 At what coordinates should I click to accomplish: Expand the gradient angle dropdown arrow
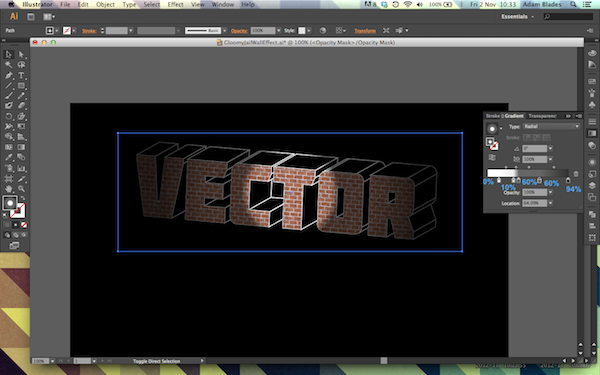point(550,148)
